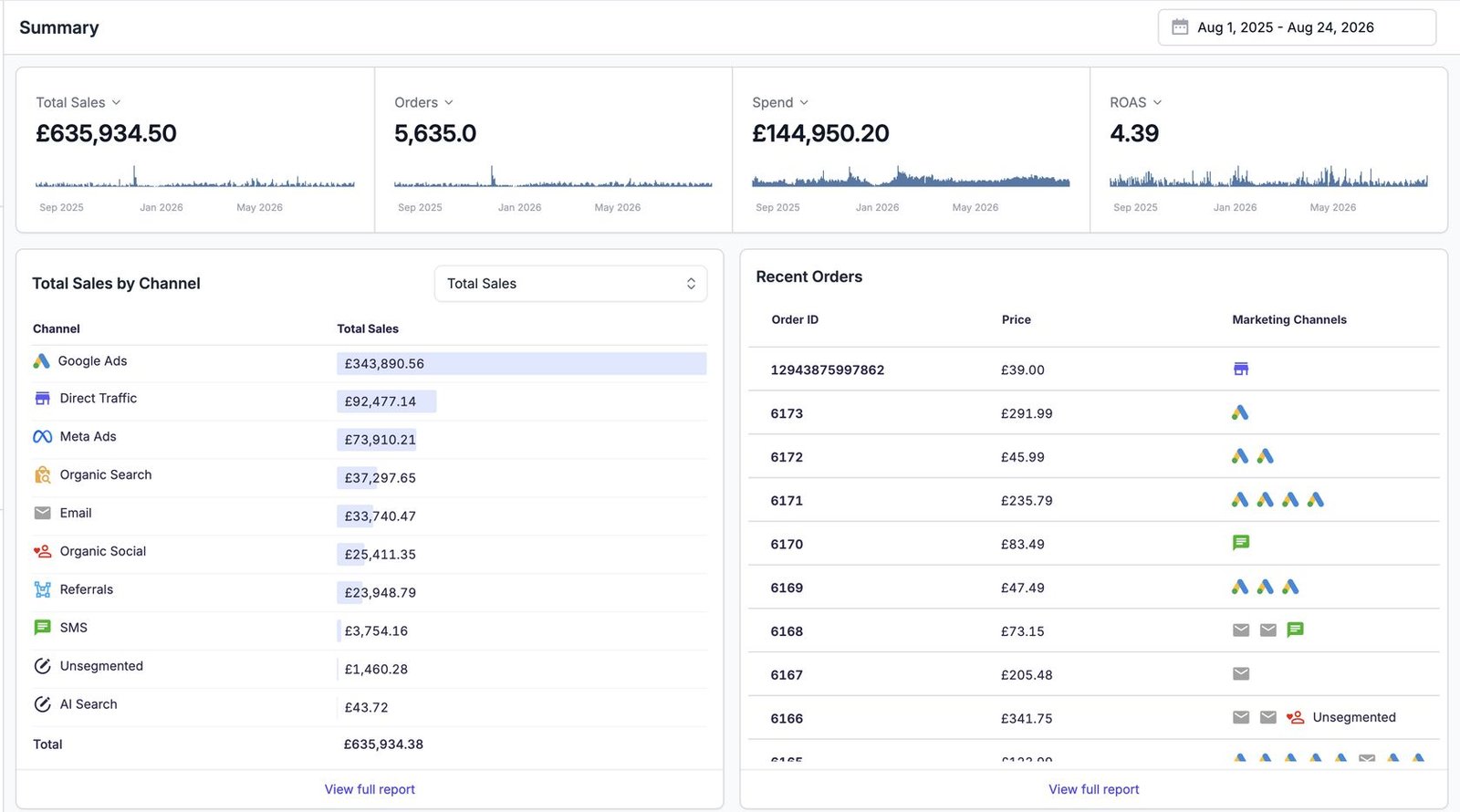Click the Google Ads channel icon
Image resolution: width=1460 pixels, height=812 pixels.
click(41, 361)
